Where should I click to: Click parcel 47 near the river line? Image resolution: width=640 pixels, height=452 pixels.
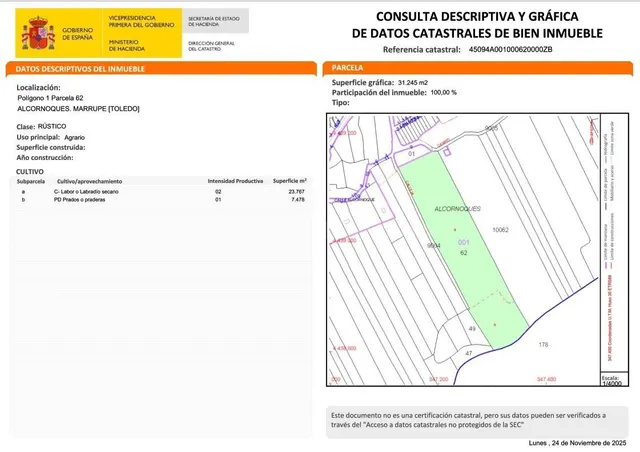point(469,353)
